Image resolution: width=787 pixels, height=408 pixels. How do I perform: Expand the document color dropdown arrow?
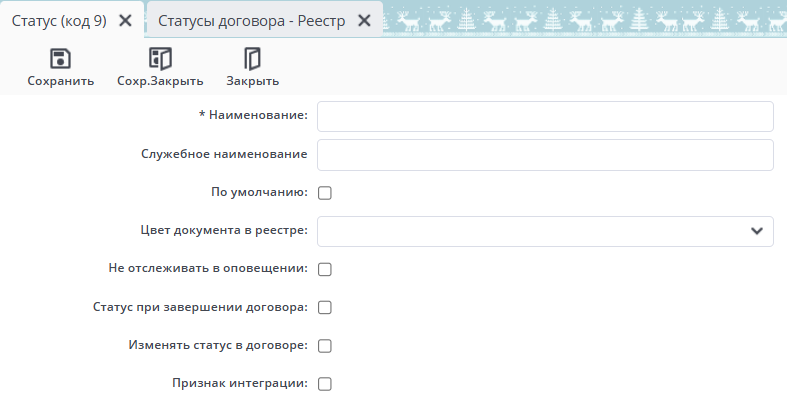point(756,231)
